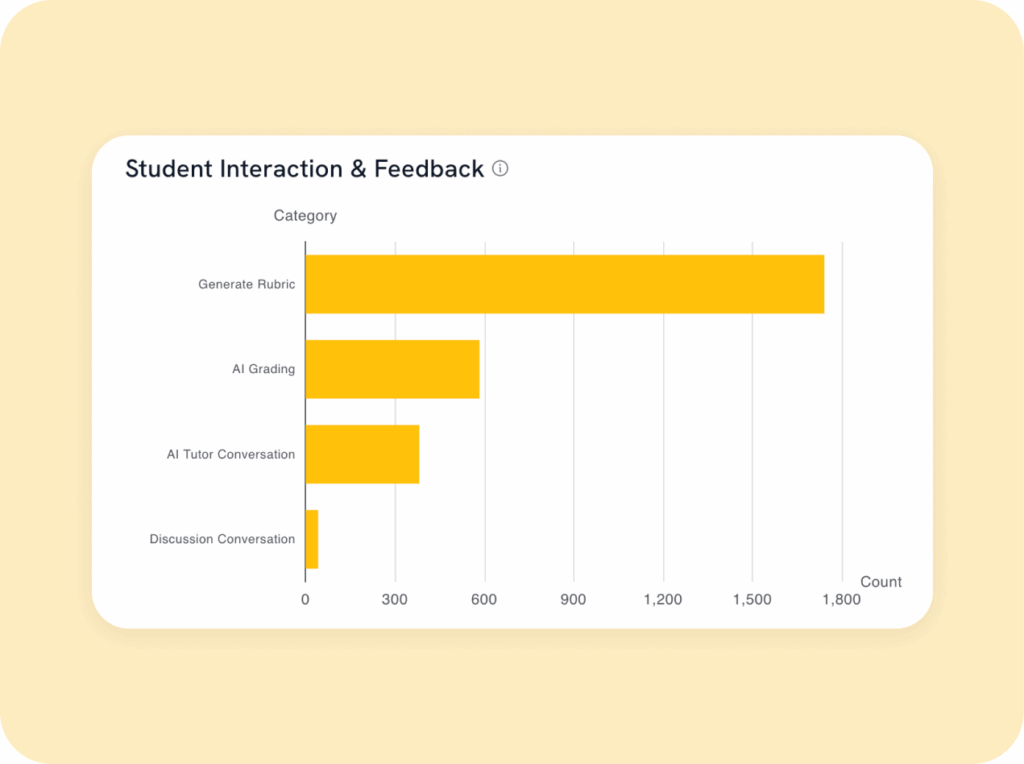The image size is (1024, 764).
Task: Click the Generate Rubric bar
Action: (564, 284)
